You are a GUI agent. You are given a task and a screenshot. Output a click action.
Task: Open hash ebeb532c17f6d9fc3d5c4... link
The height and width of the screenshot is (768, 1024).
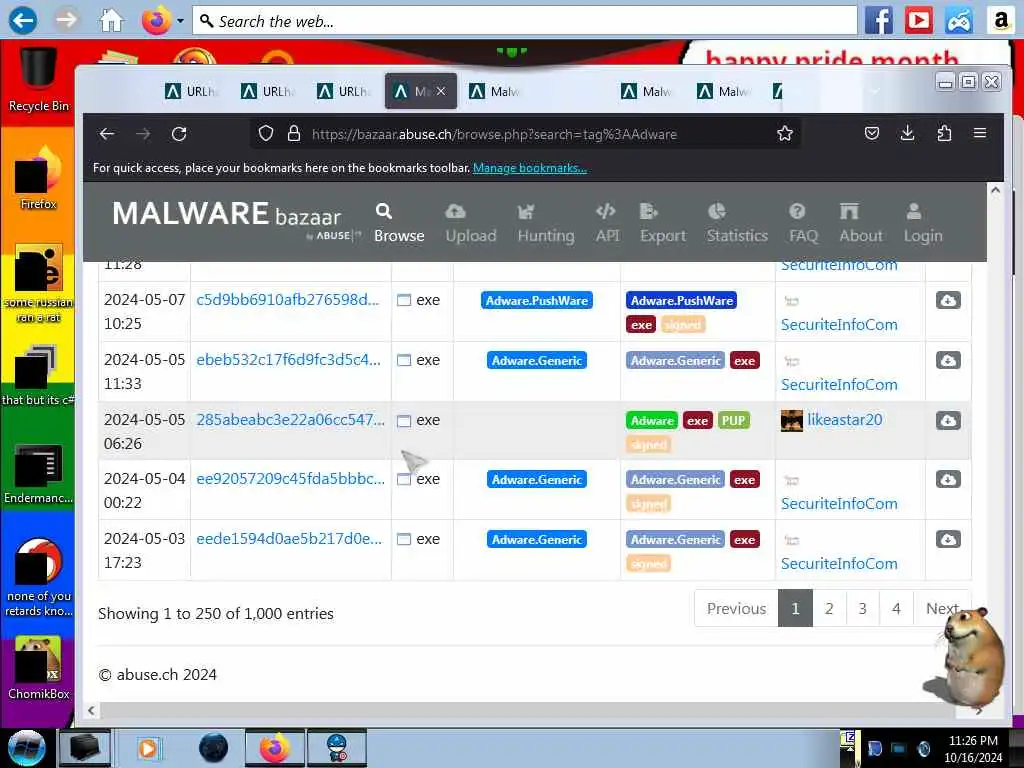288,360
